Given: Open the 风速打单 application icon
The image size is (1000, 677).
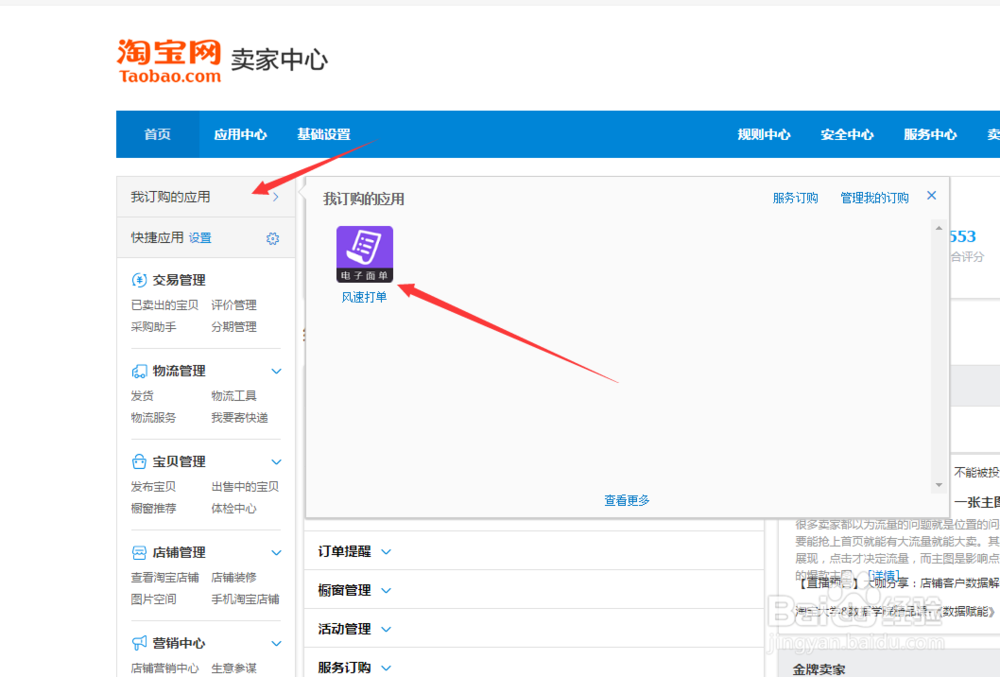Looking at the screenshot, I should click(365, 254).
